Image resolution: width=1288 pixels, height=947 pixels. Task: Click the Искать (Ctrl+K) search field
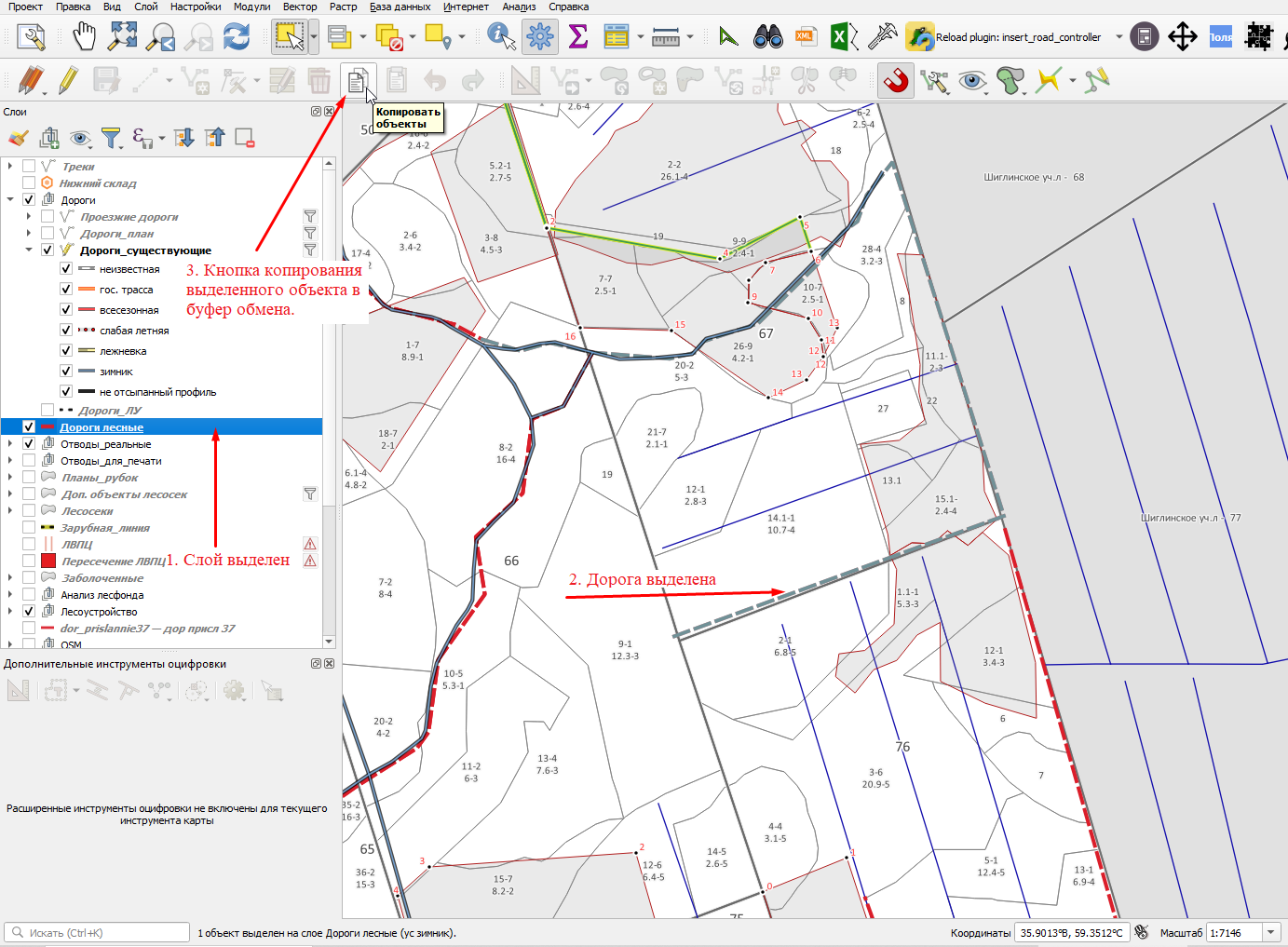tap(97, 932)
